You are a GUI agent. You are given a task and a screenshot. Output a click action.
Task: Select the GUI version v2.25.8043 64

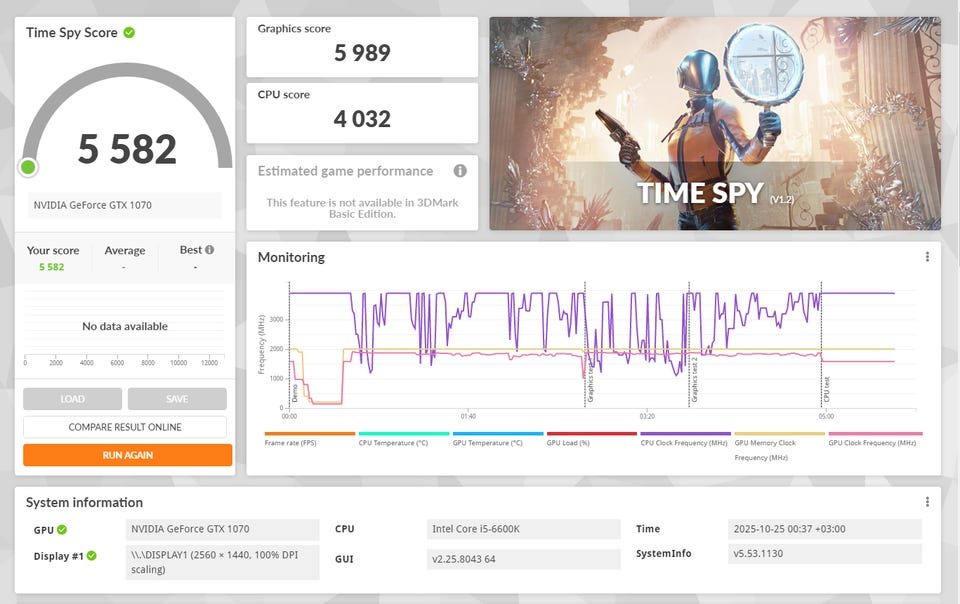click(x=523, y=559)
